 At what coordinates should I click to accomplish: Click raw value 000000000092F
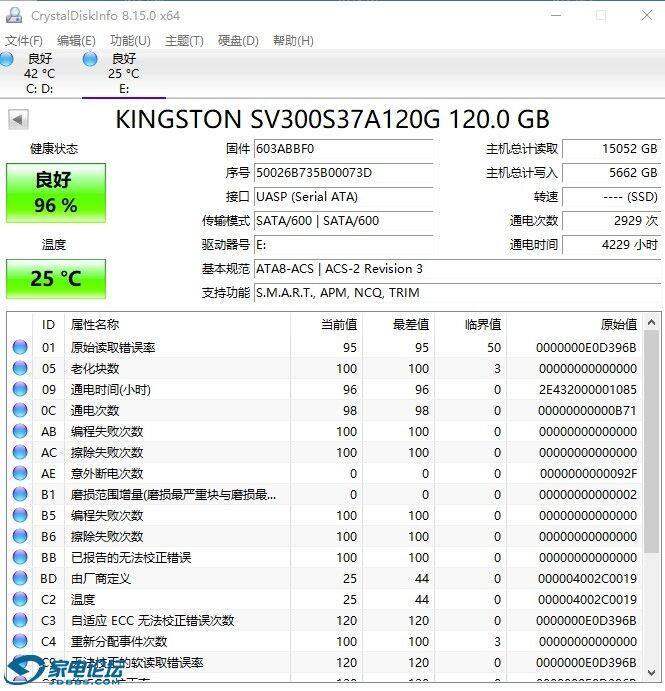click(588, 474)
